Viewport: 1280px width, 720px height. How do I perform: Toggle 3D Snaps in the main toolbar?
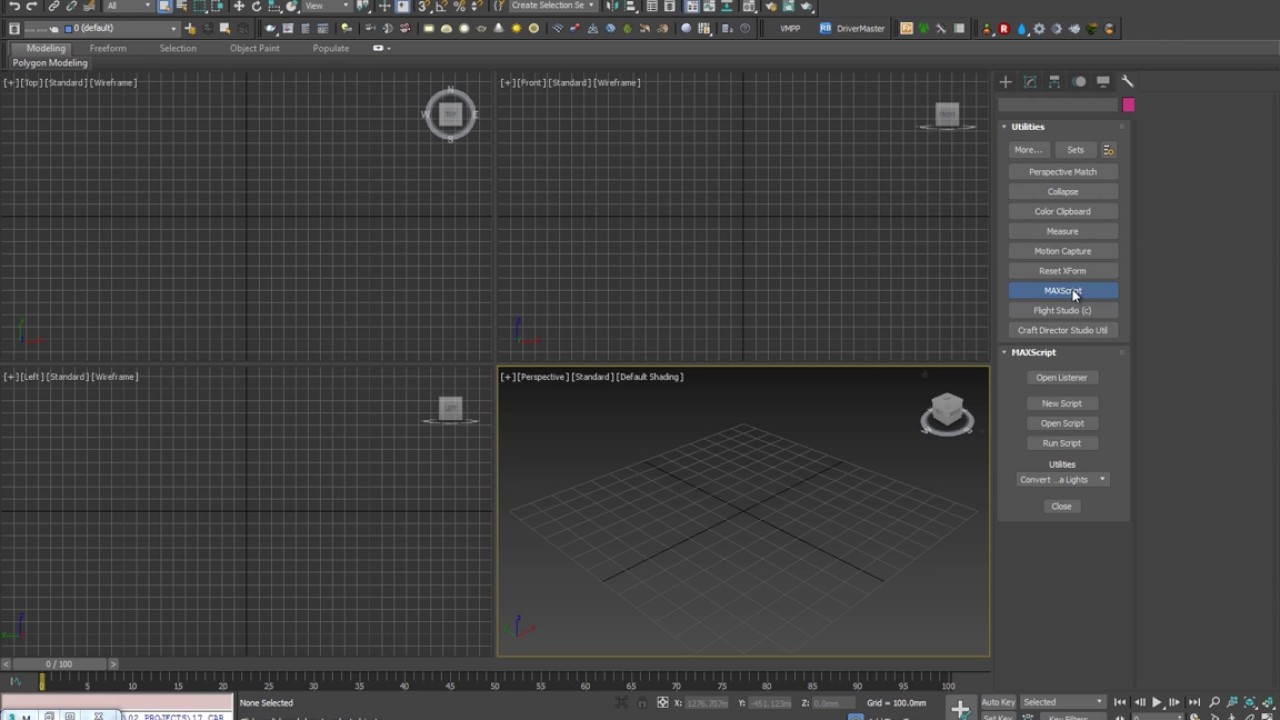(x=423, y=6)
